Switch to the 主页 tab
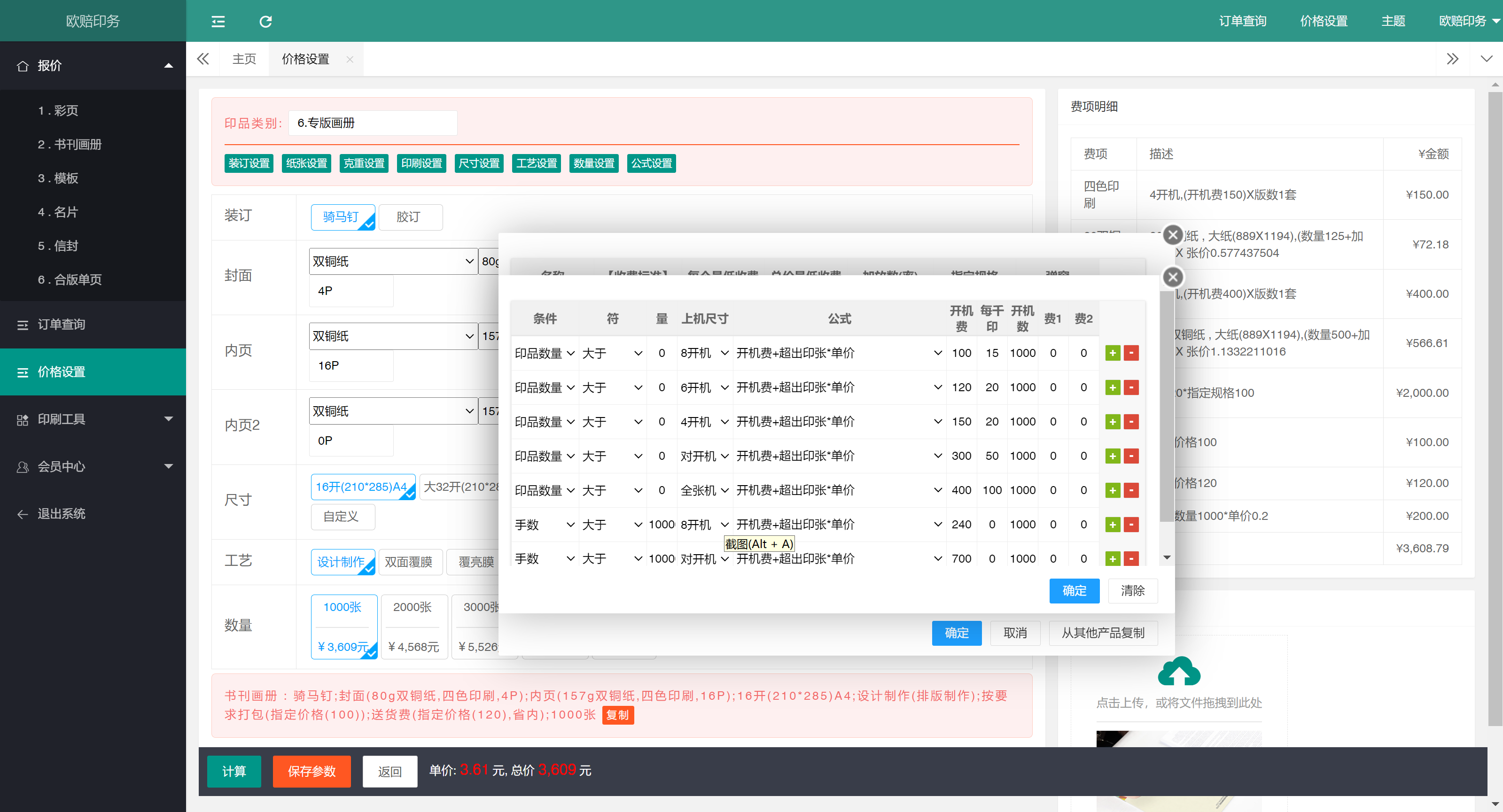Image resolution: width=1503 pixels, height=812 pixels. [244, 59]
